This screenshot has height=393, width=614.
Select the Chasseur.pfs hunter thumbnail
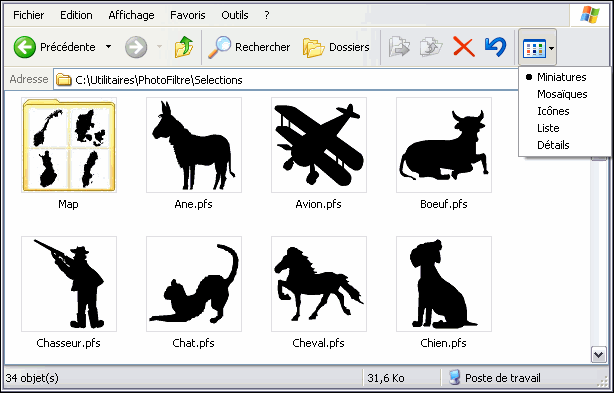pyautogui.click(x=69, y=284)
